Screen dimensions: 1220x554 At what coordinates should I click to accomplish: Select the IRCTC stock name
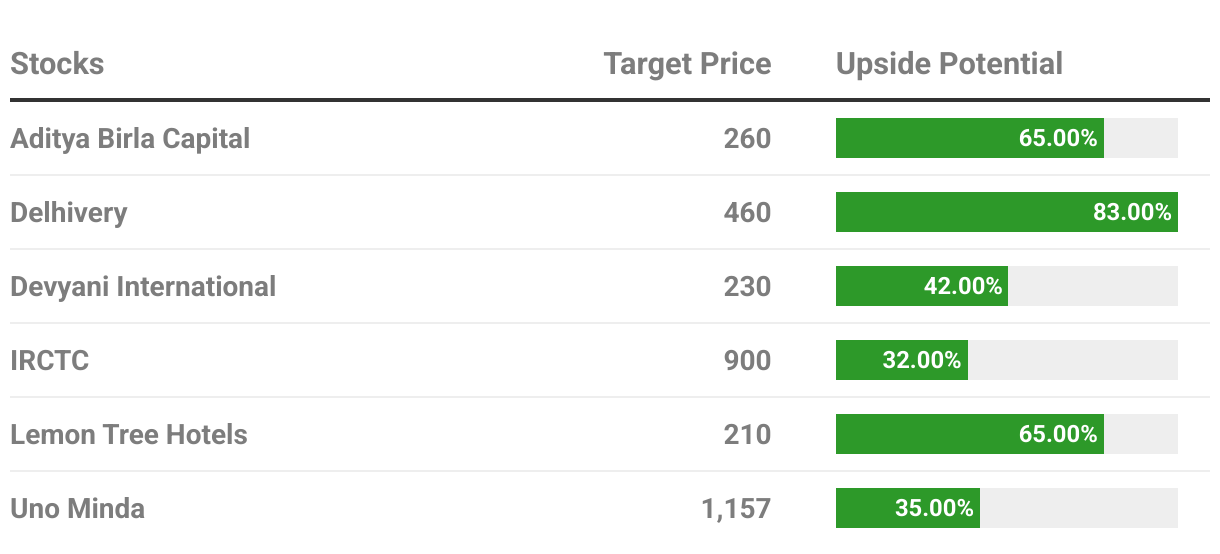(x=50, y=360)
